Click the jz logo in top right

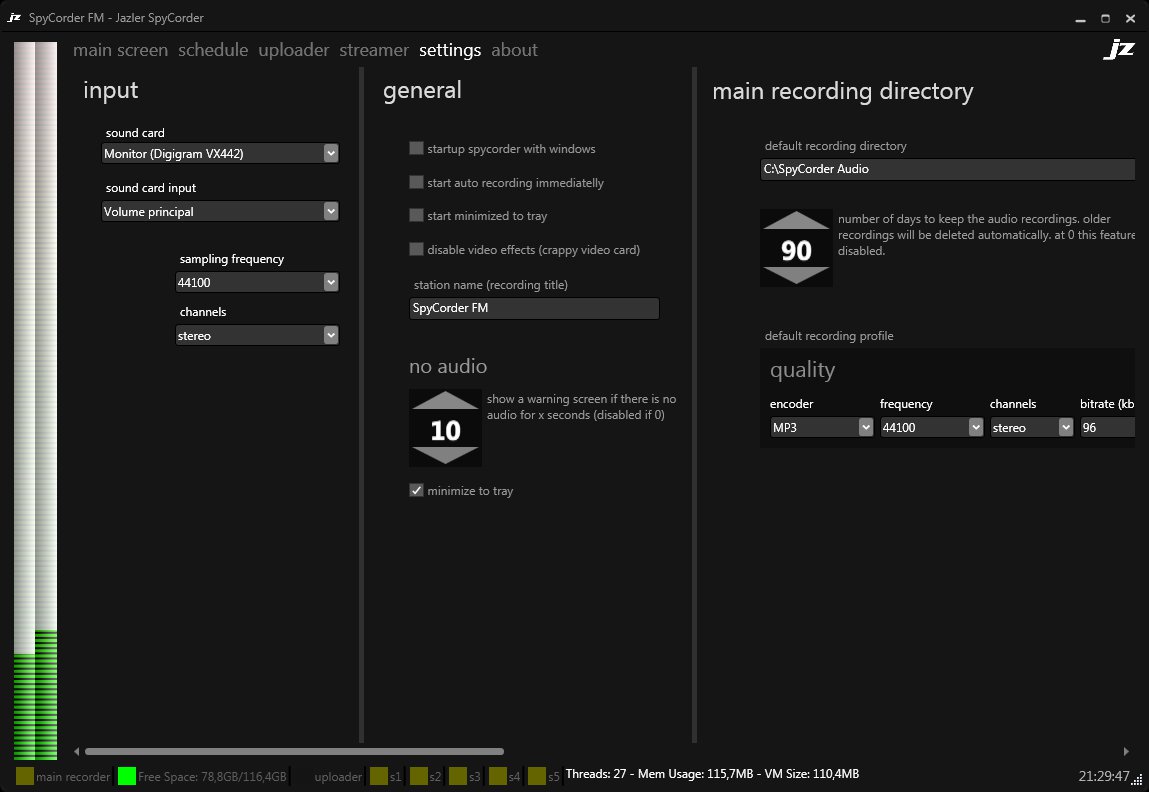1118,50
